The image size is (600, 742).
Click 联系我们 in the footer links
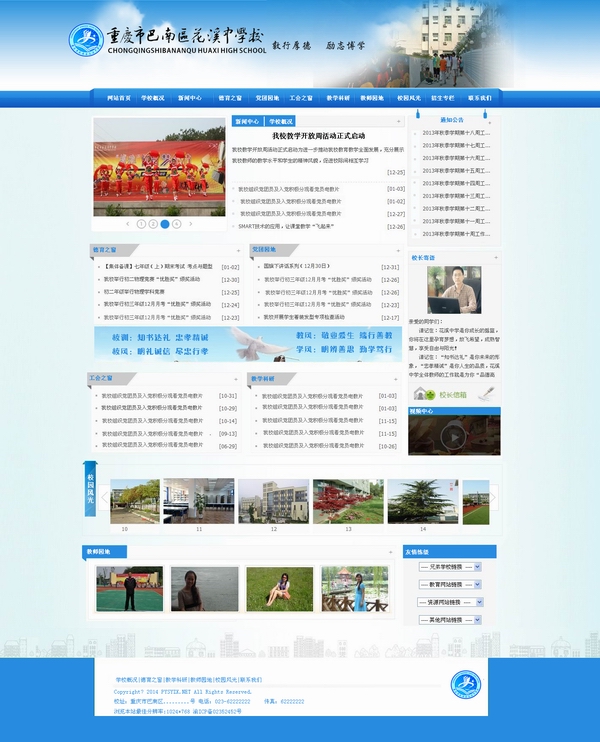tap(251, 679)
